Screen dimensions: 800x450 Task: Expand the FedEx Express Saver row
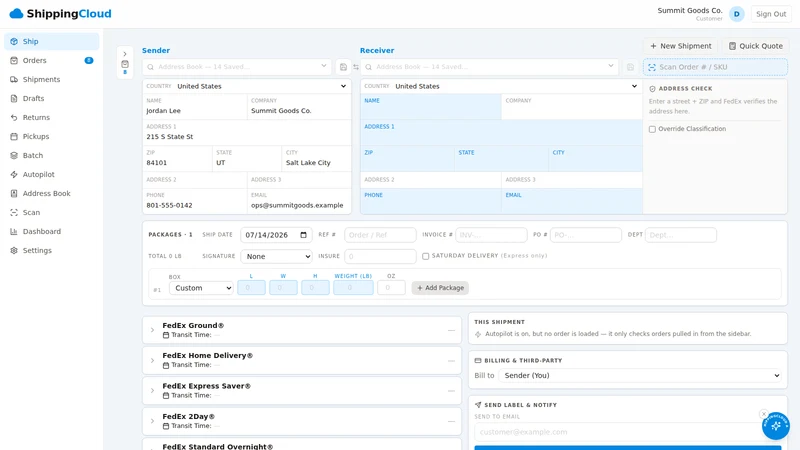pyautogui.click(x=302, y=391)
